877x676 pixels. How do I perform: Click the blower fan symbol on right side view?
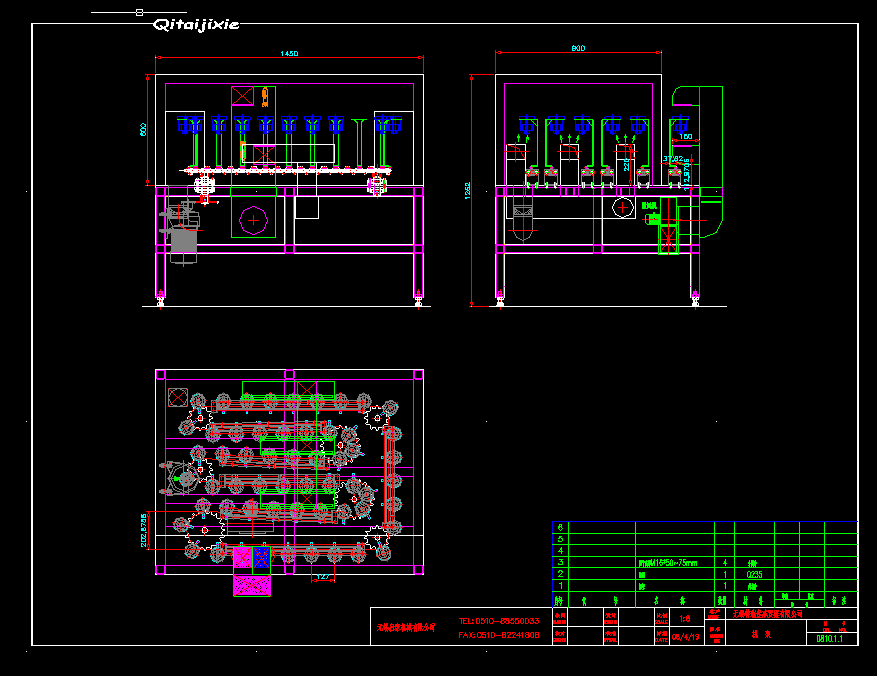point(668,238)
